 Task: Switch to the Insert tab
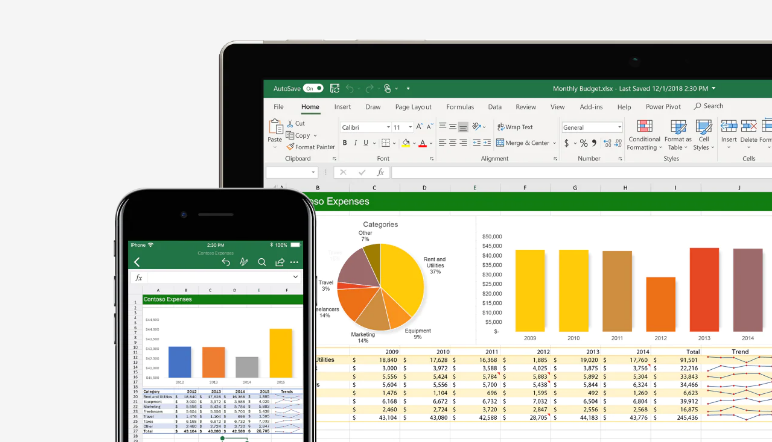tap(342, 107)
